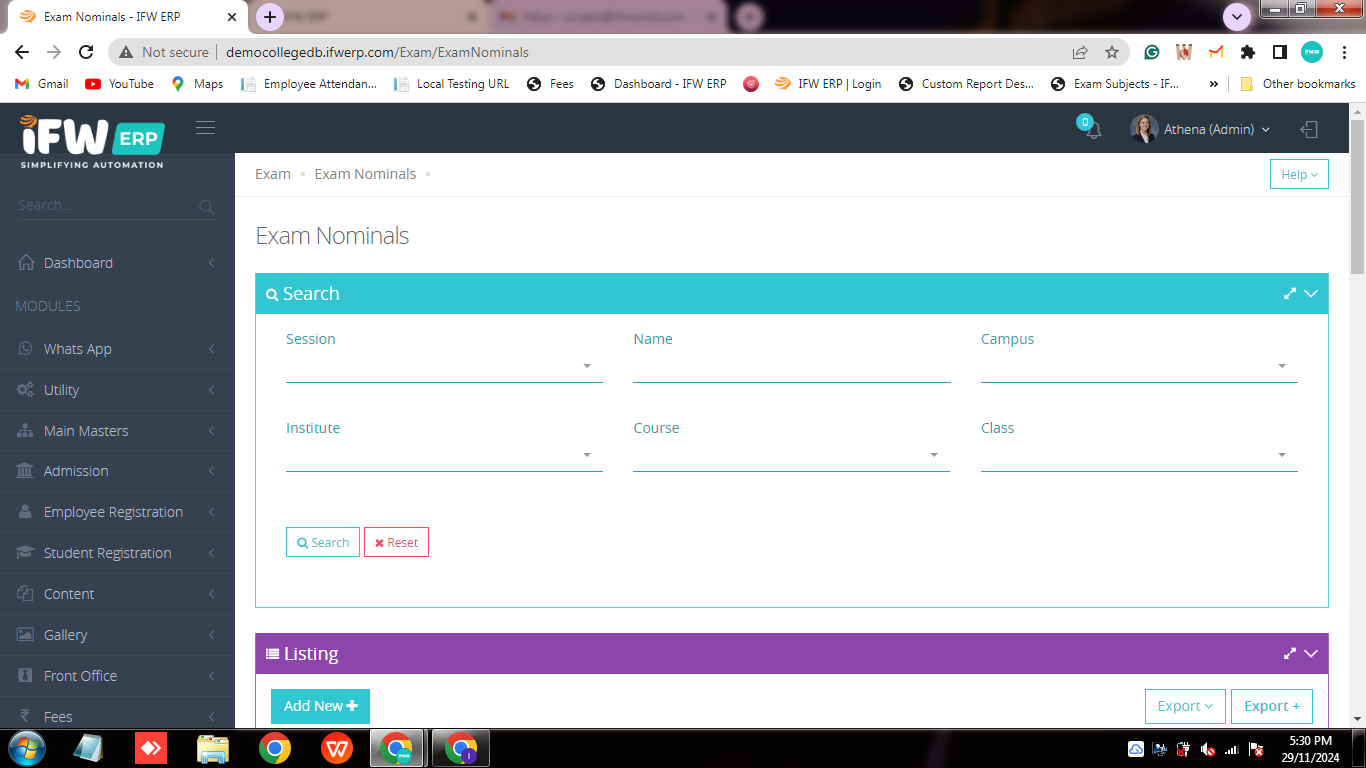Open the Windows Start button
Image resolution: width=1366 pixels, height=768 pixels.
click(x=25, y=748)
